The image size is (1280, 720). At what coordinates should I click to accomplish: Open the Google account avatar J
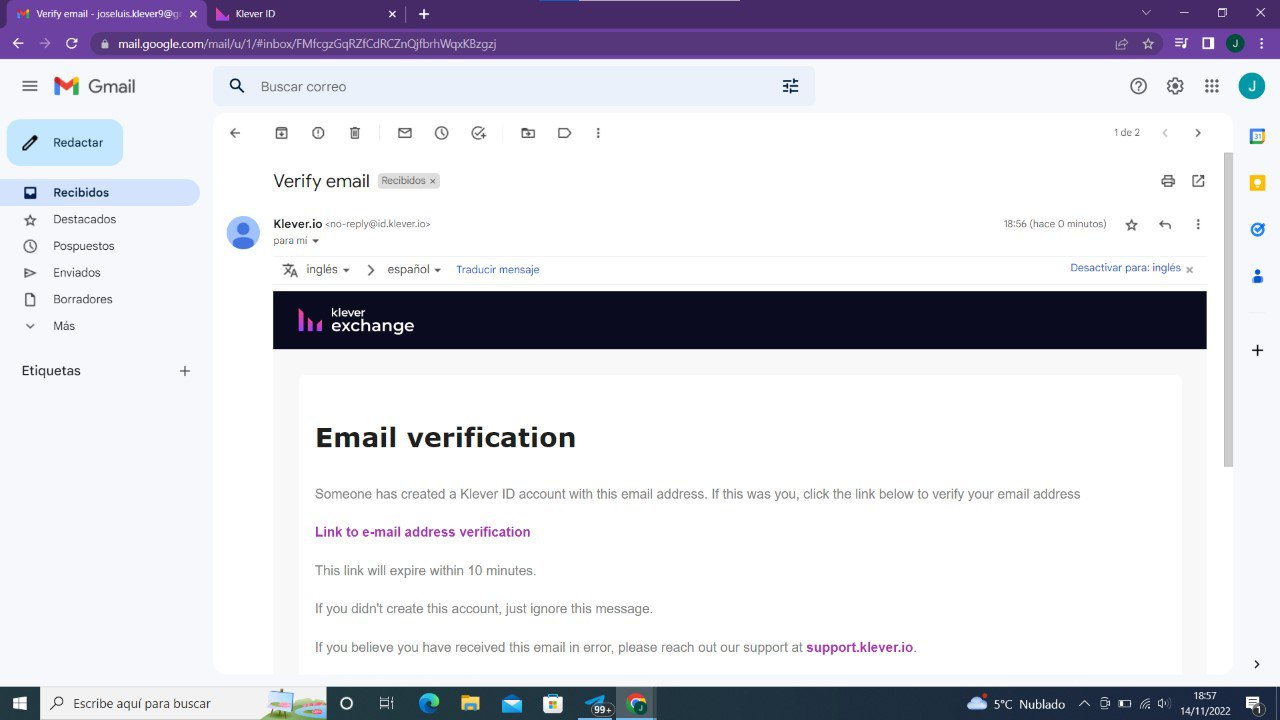click(x=1251, y=86)
